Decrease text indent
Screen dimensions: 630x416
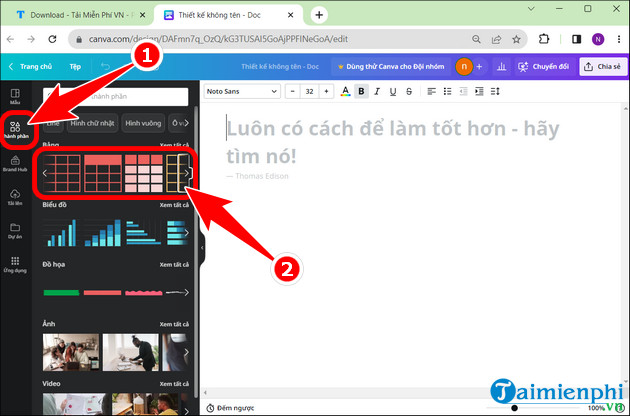(463, 92)
